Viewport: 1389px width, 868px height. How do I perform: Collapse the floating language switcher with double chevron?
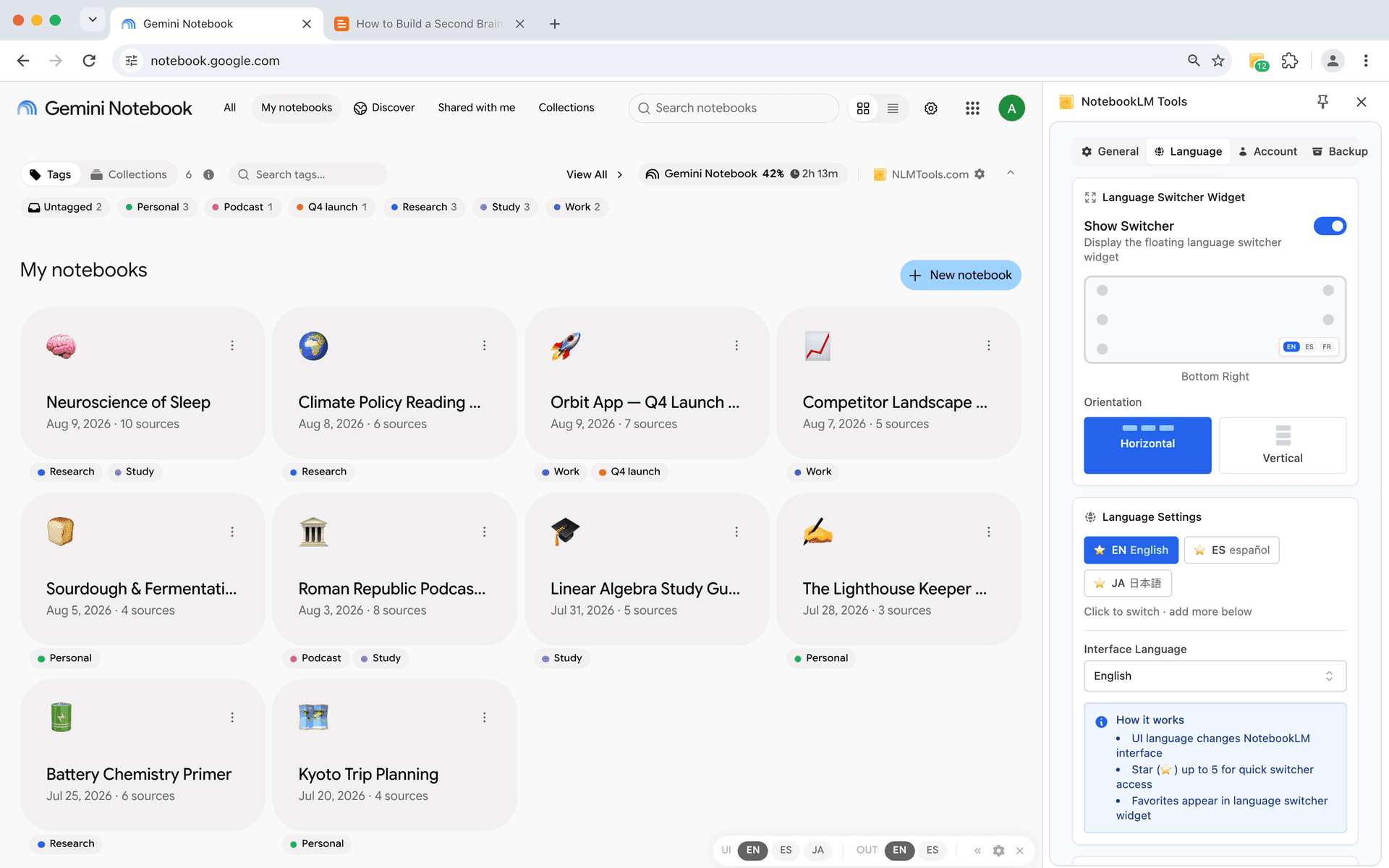pos(977,851)
